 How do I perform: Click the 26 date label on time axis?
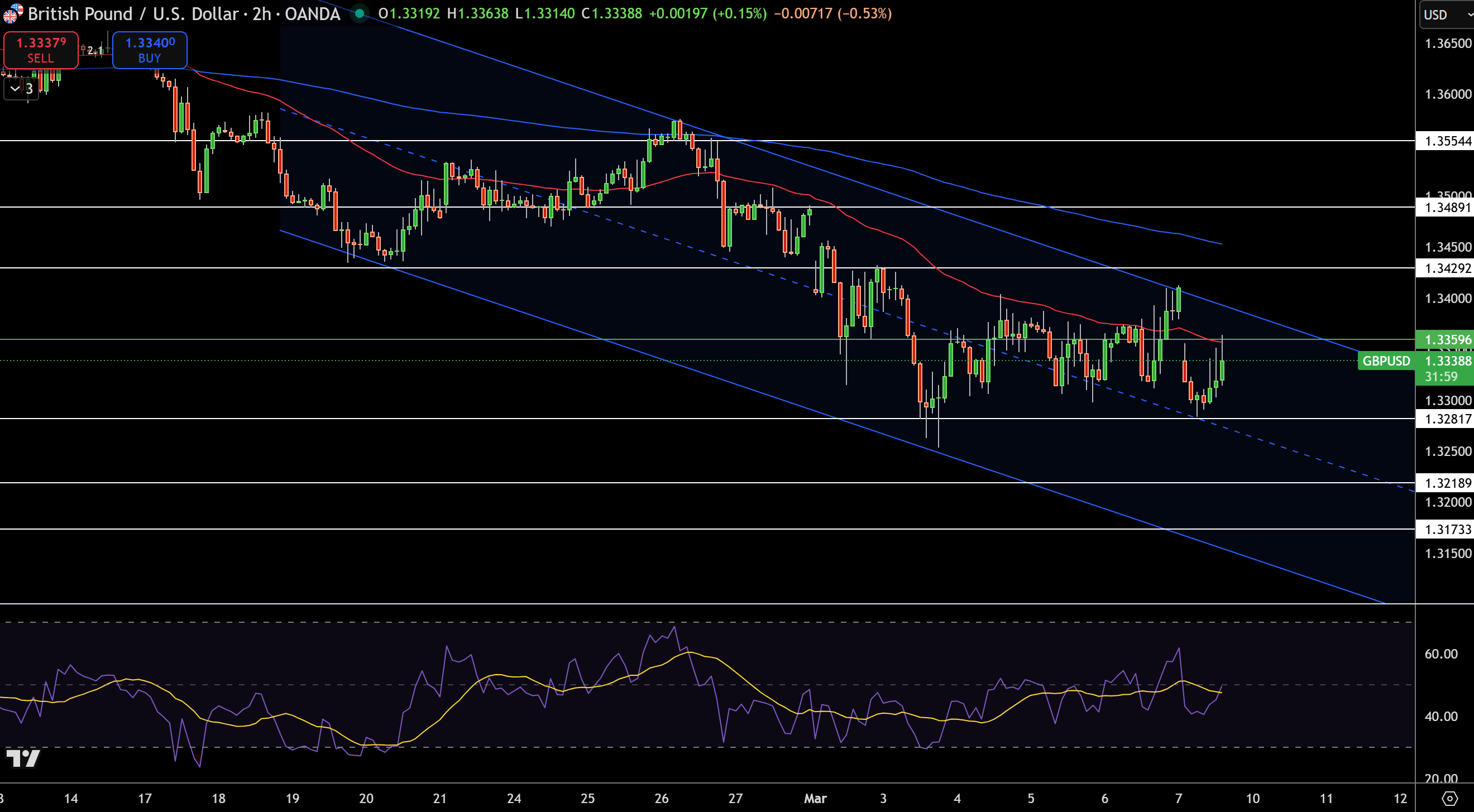click(662, 798)
